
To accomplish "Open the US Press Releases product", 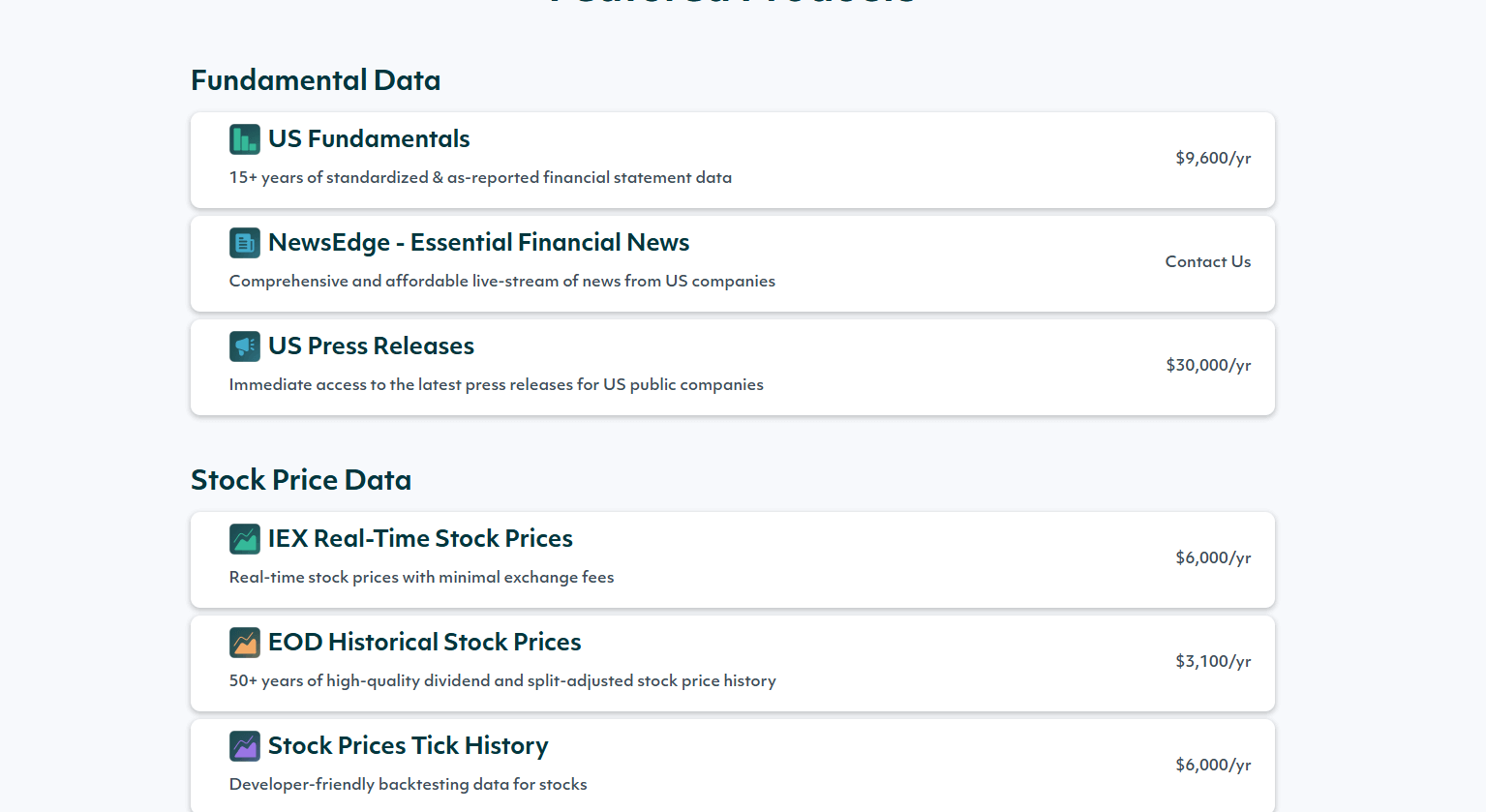I will click(x=372, y=346).
